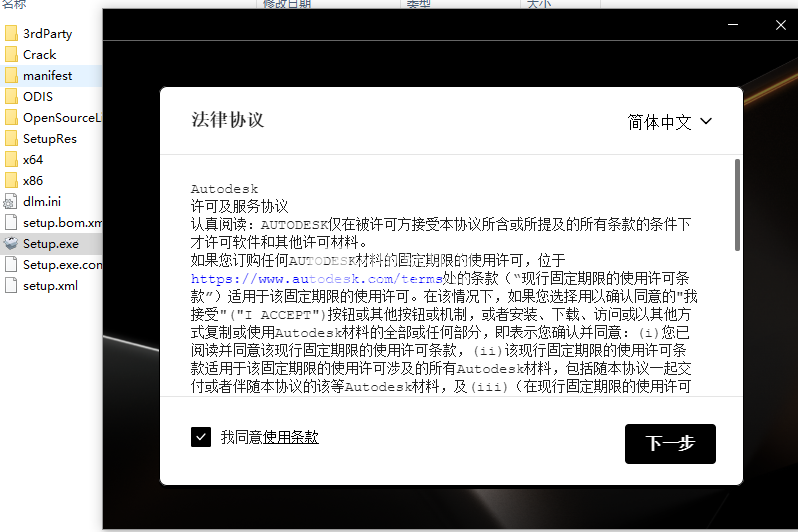This screenshot has width=798, height=532.
Task: Click the ODIS file name
Action: pos(38,97)
